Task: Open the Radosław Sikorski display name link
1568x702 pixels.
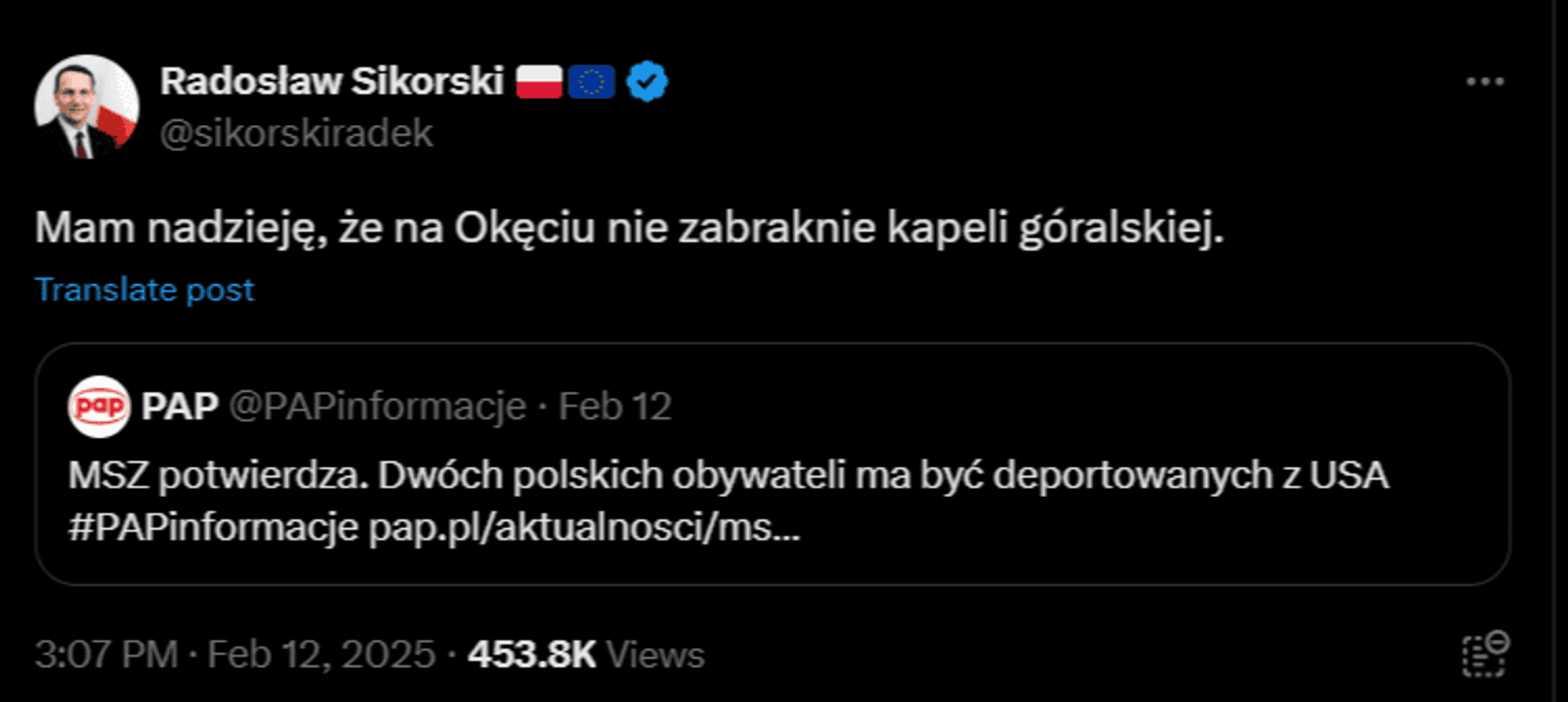Action: (332, 82)
